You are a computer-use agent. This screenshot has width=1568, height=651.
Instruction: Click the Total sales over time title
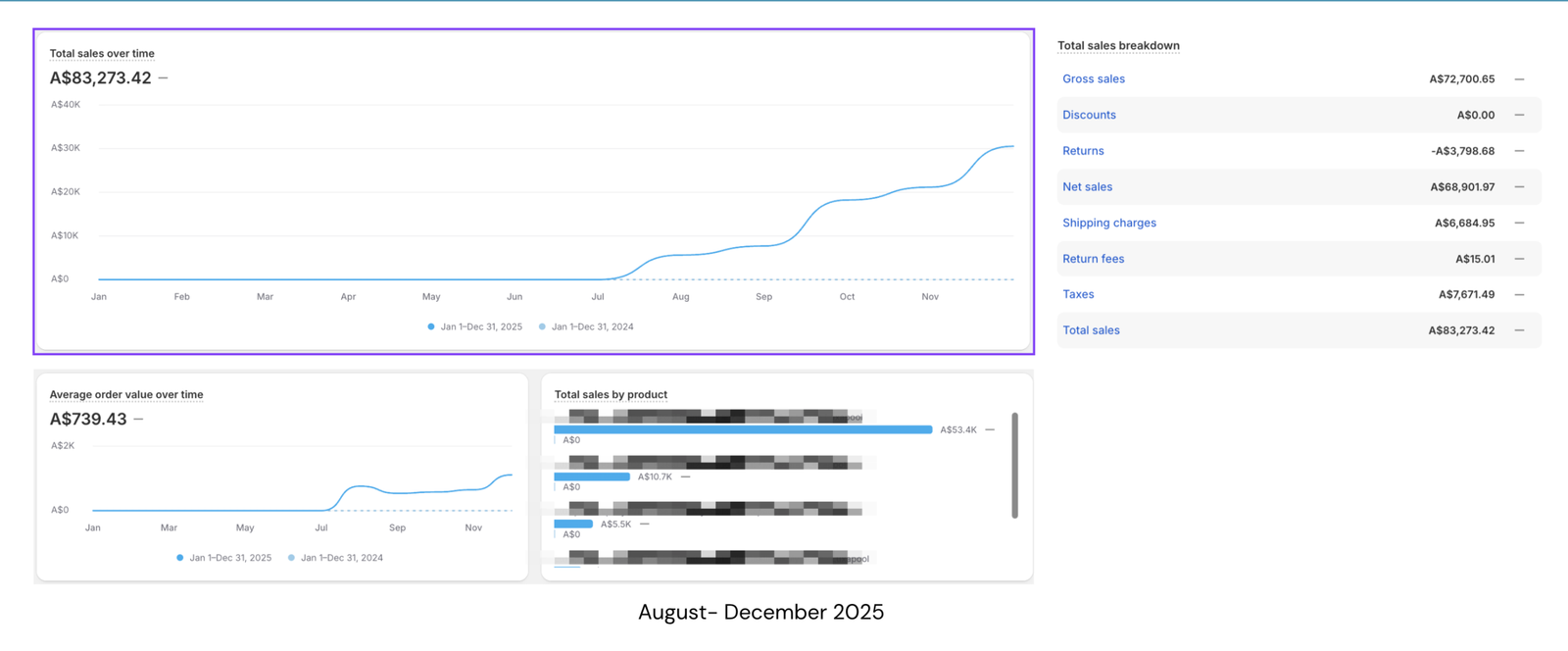point(102,54)
